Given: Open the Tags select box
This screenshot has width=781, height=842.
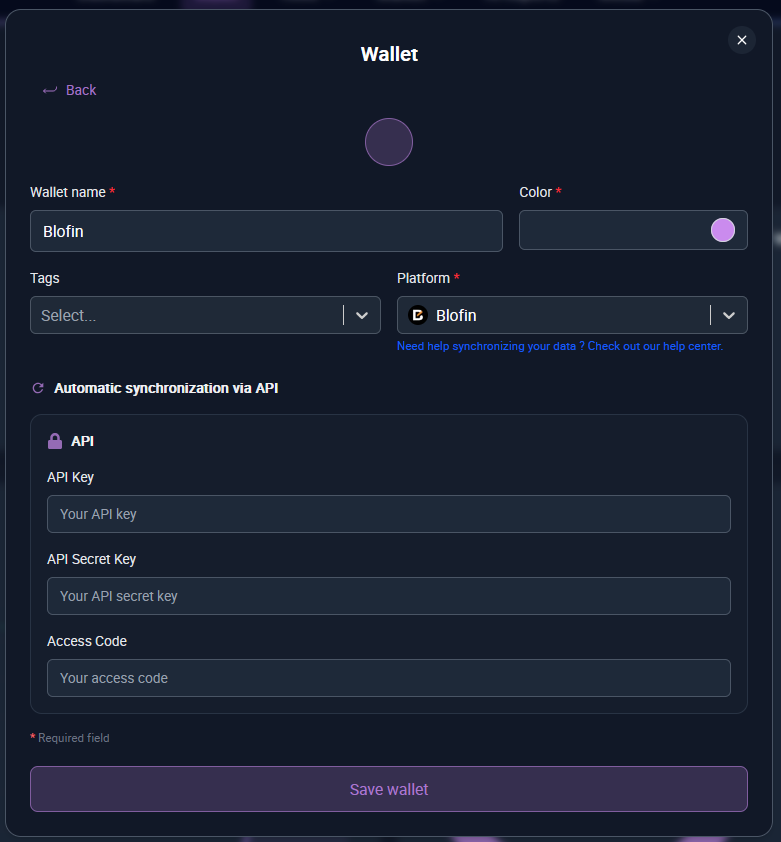Looking at the screenshot, I should pyautogui.click(x=186, y=315).
